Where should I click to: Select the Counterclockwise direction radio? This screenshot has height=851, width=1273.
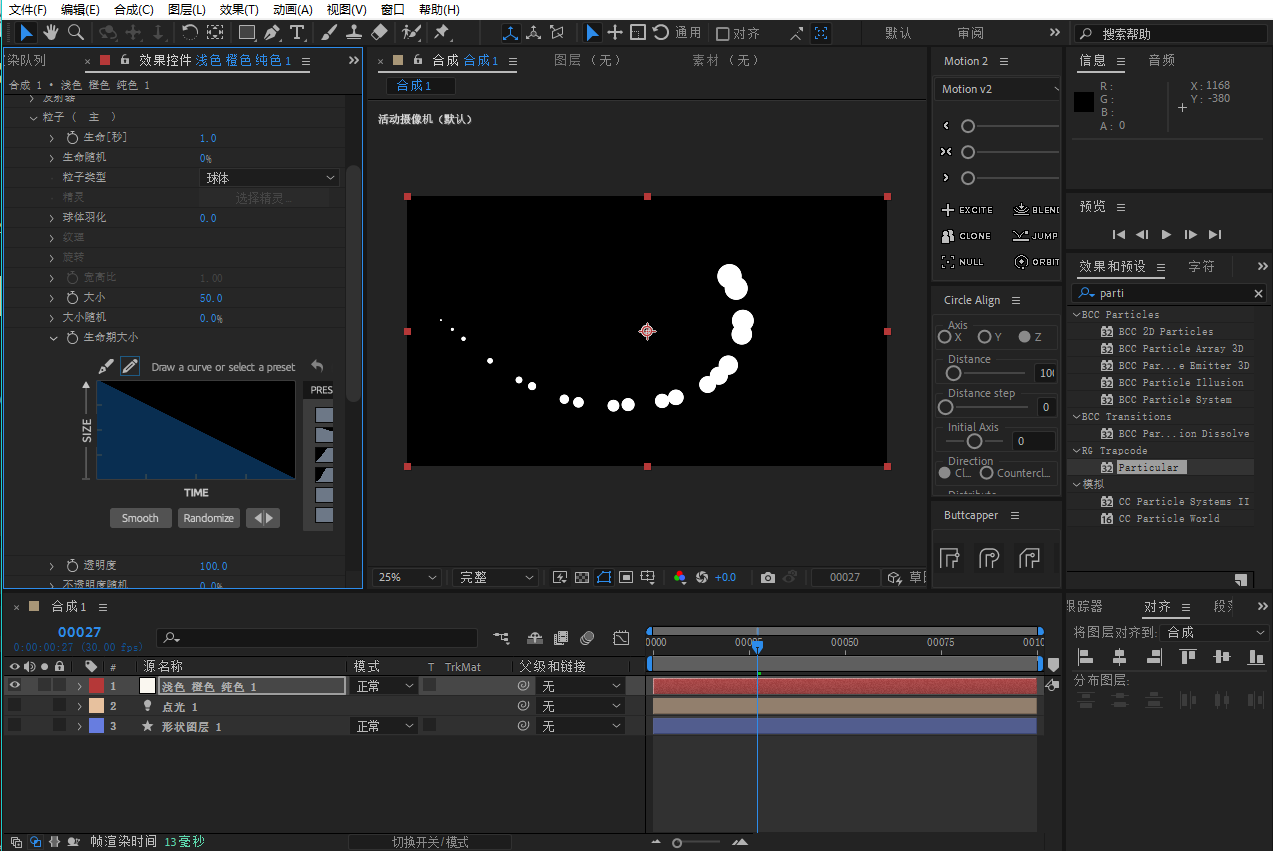(x=987, y=473)
